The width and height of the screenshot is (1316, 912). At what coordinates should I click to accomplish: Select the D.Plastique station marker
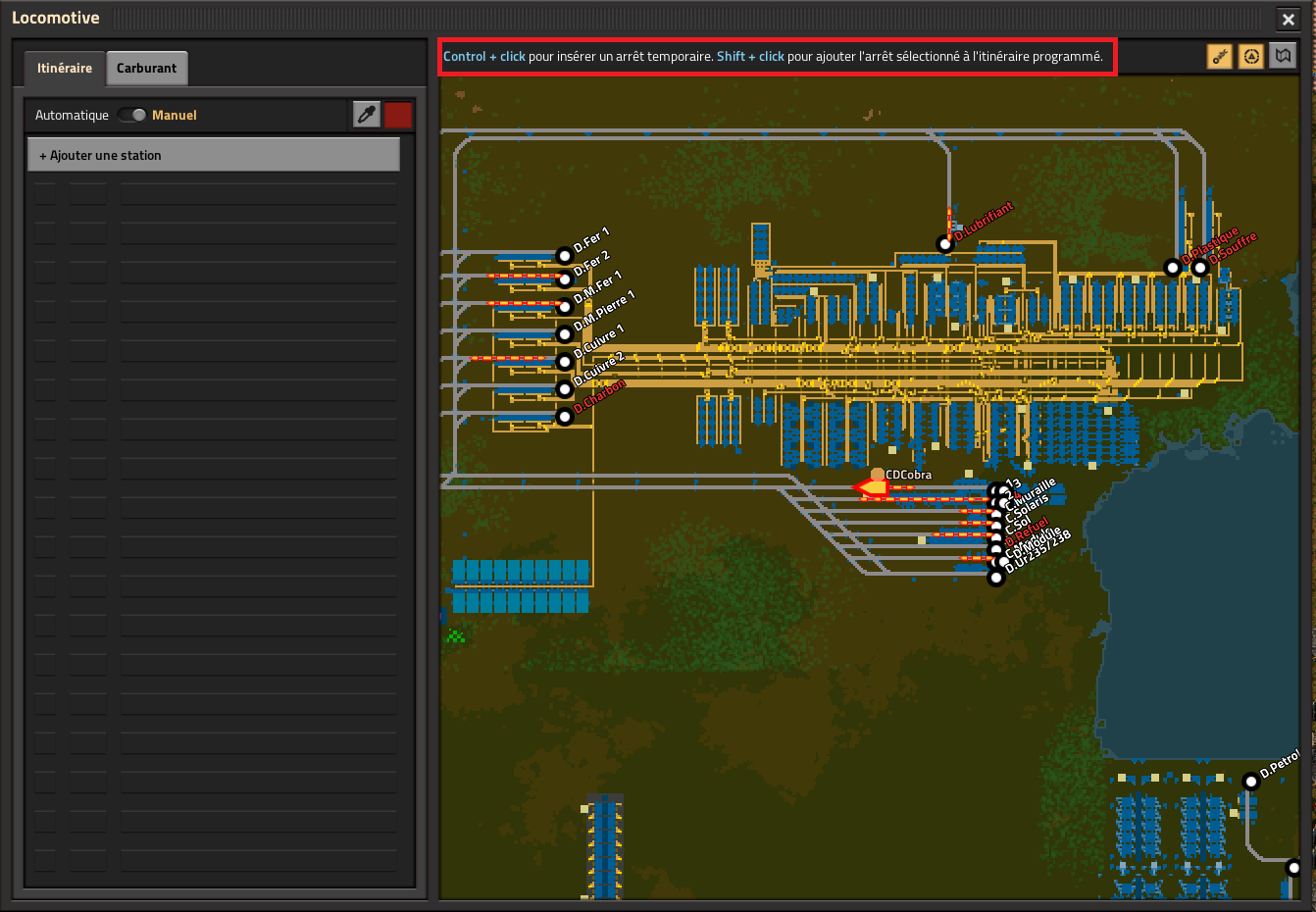point(1172,267)
